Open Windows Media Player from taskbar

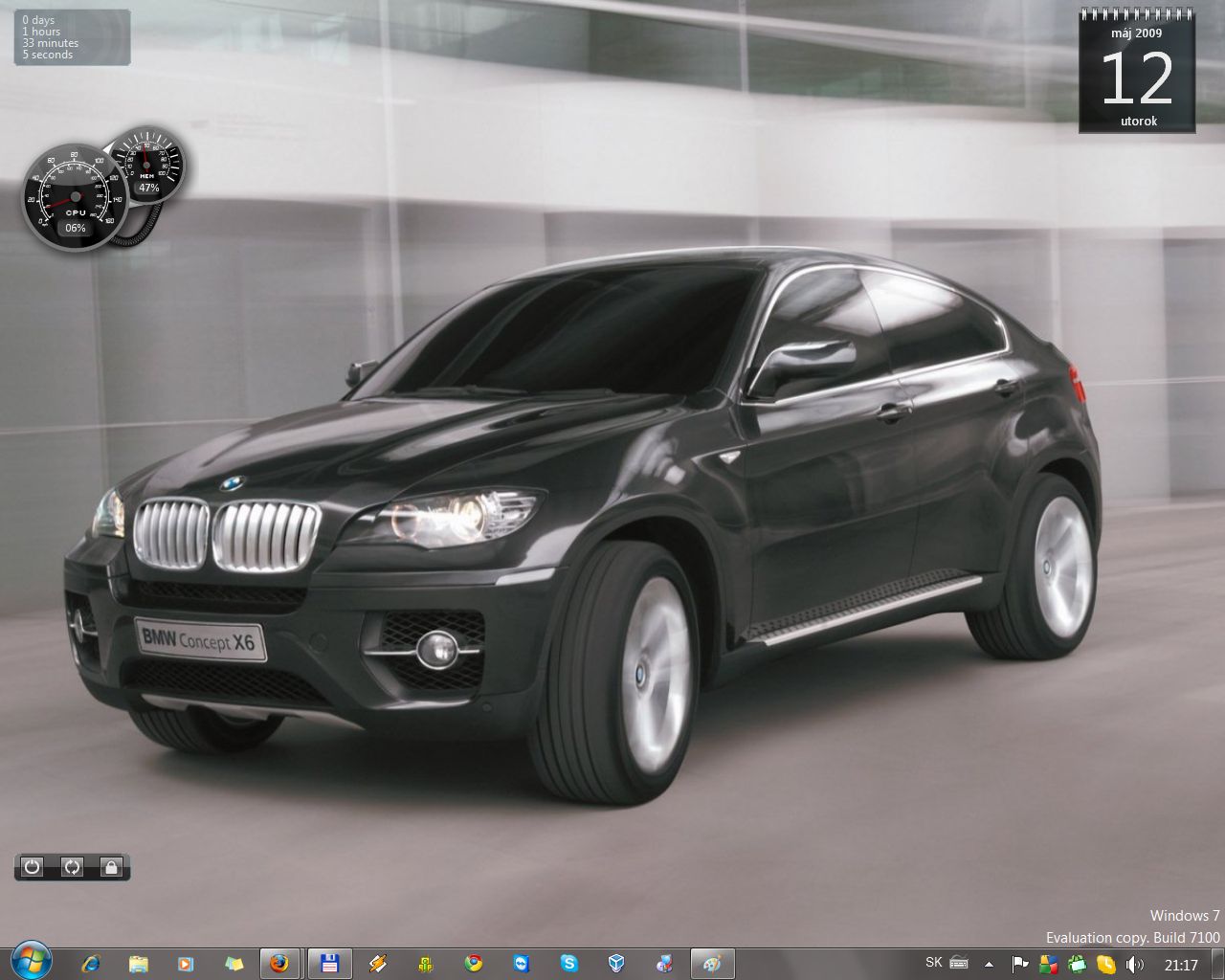[x=187, y=964]
